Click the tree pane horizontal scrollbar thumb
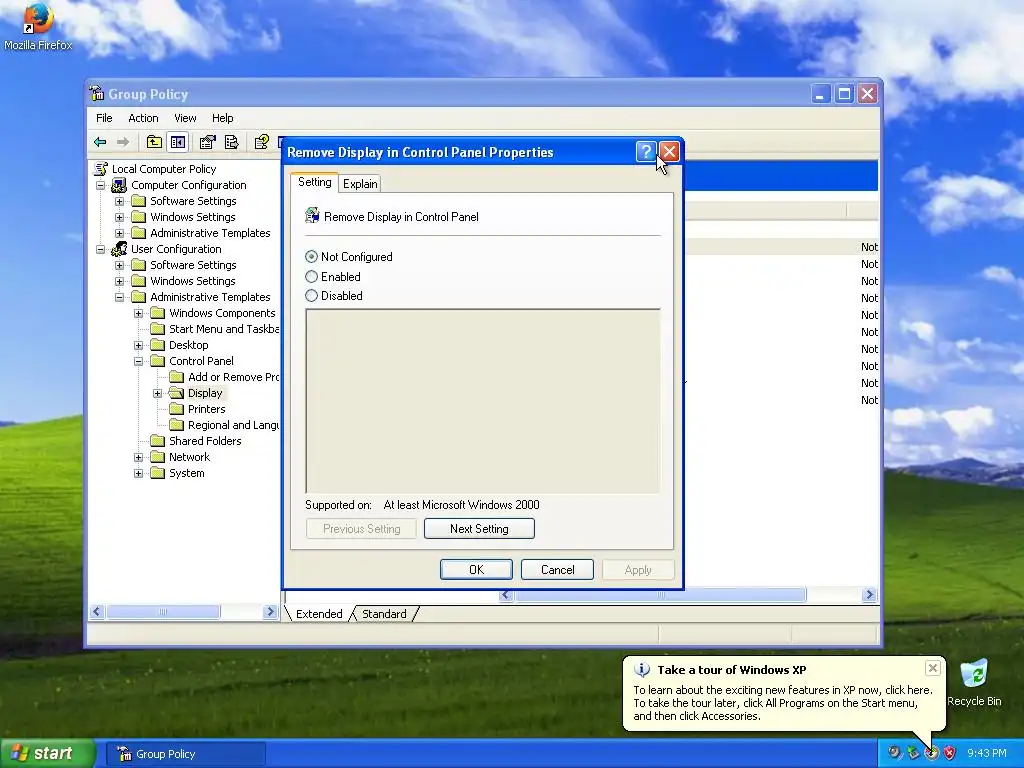 tap(163, 612)
